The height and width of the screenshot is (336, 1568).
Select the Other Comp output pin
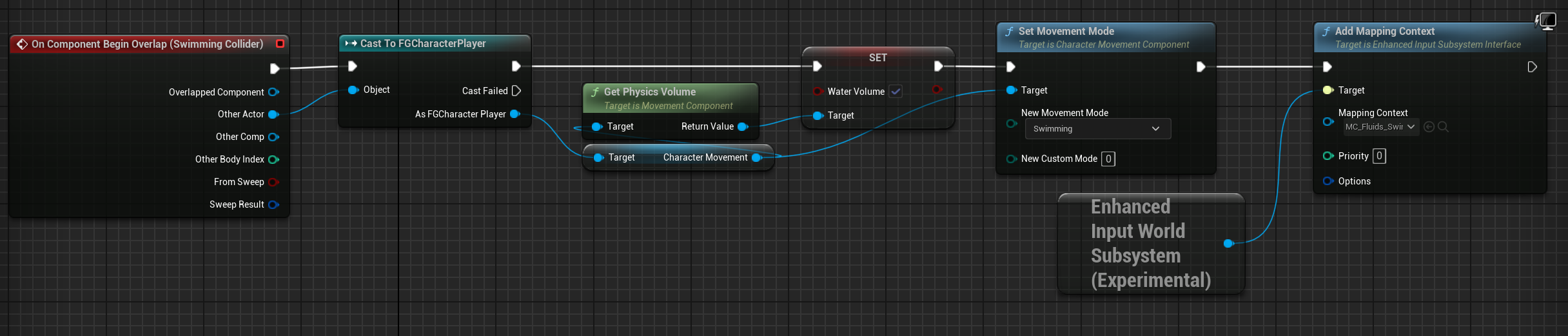point(273,137)
